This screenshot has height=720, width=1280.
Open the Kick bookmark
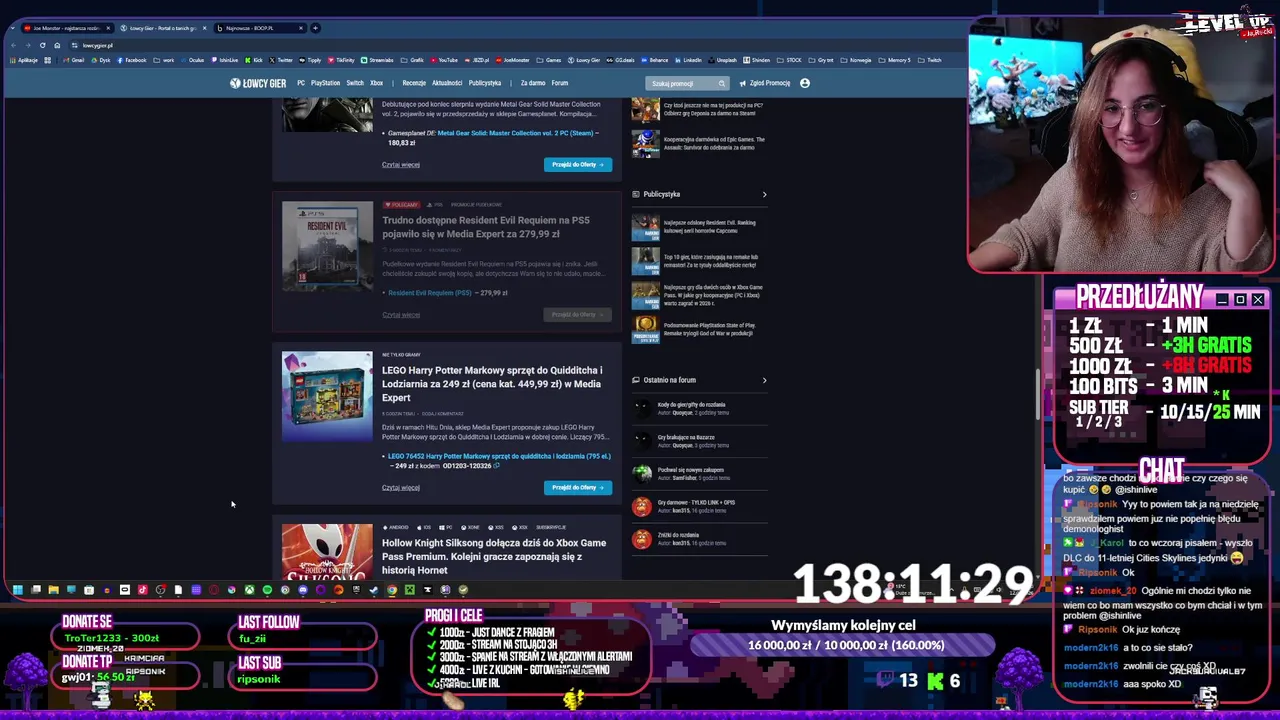(x=254, y=60)
